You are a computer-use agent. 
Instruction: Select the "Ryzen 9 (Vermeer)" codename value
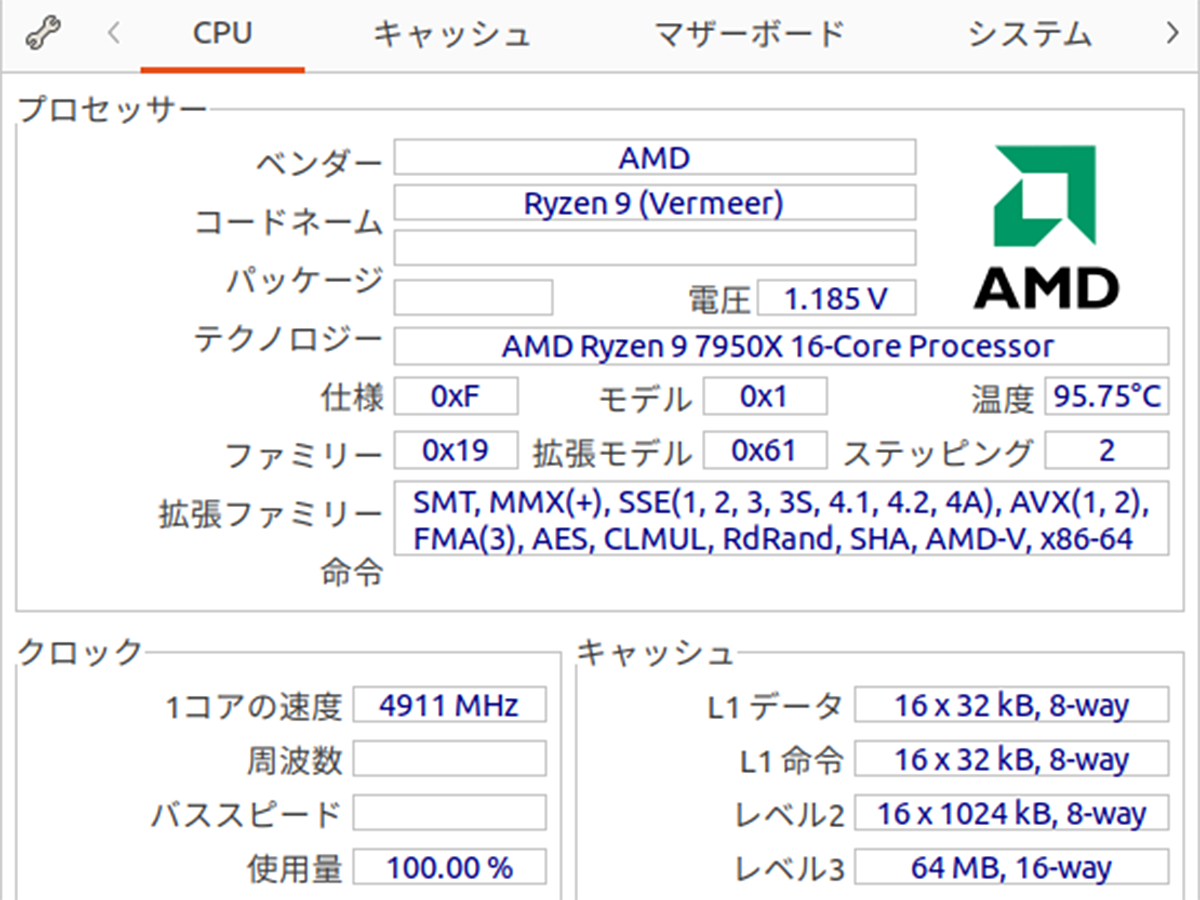tap(655, 203)
